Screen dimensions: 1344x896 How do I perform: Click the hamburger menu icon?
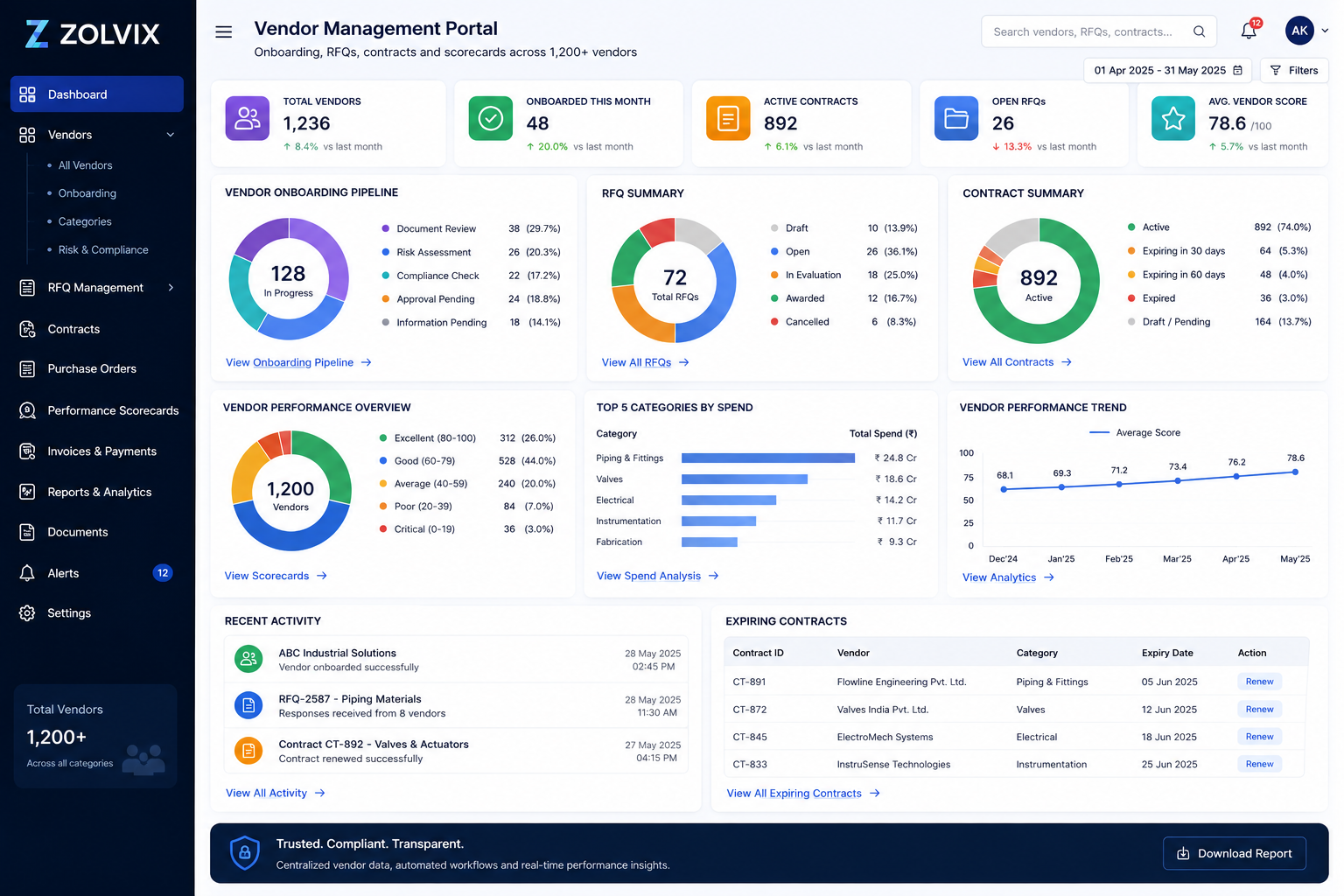click(x=224, y=31)
